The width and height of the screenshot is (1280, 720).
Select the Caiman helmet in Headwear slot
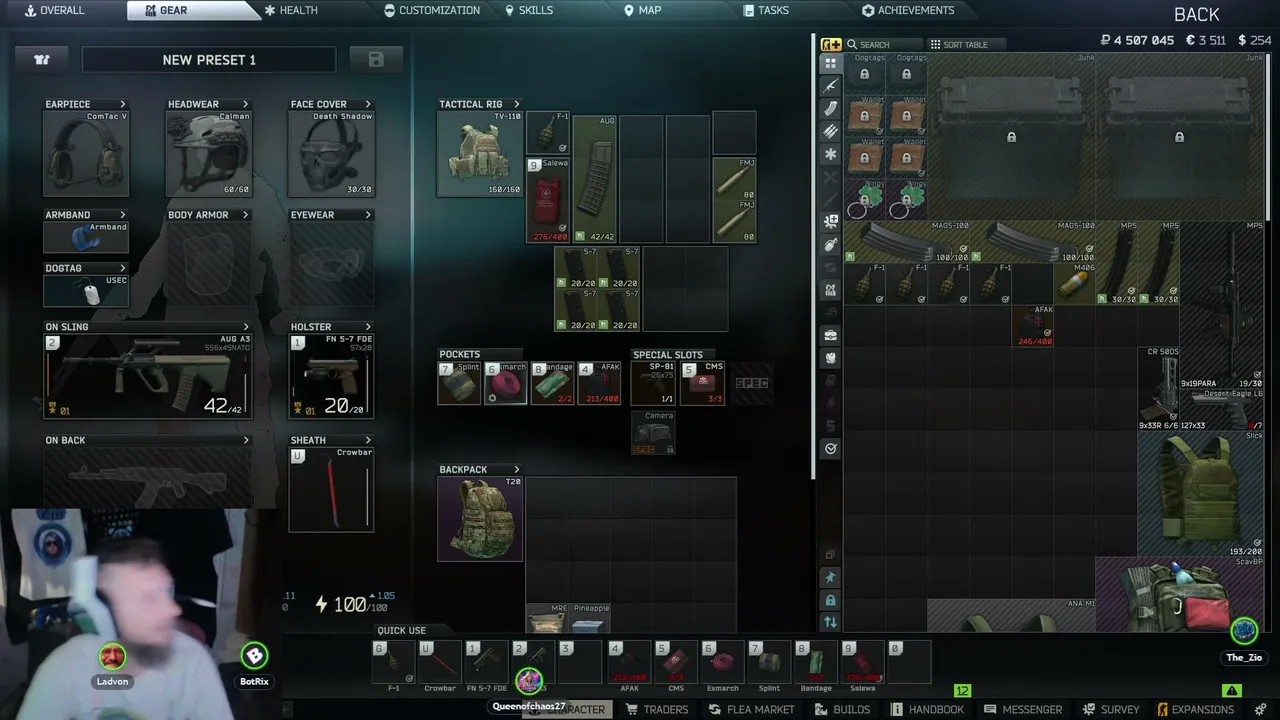tap(209, 153)
